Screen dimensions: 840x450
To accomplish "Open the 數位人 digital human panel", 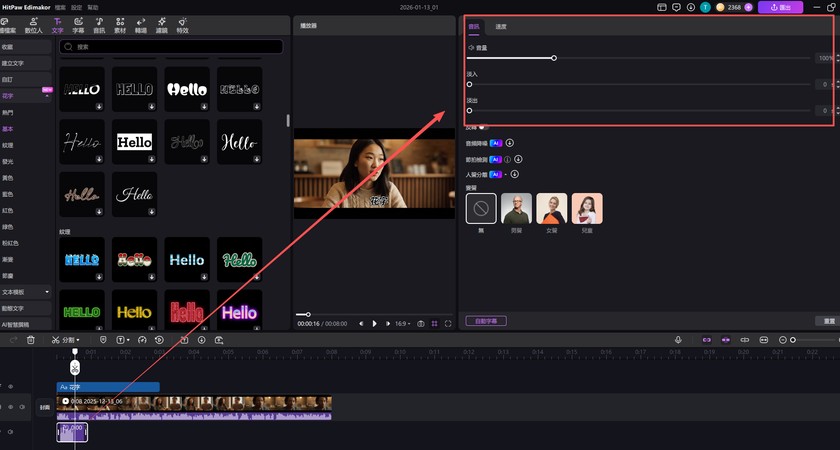I will (x=34, y=26).
